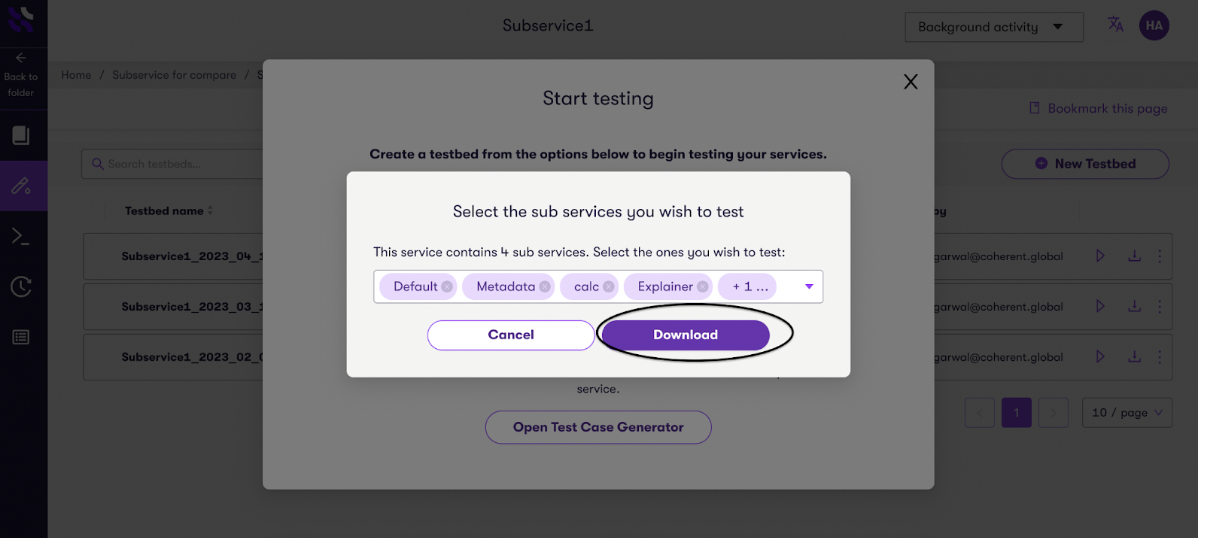The height and width of the screenshot is (538, 1206).
Task: Remove the Default sub service chip
Action: pyautogui.click(x=446, y=287)
